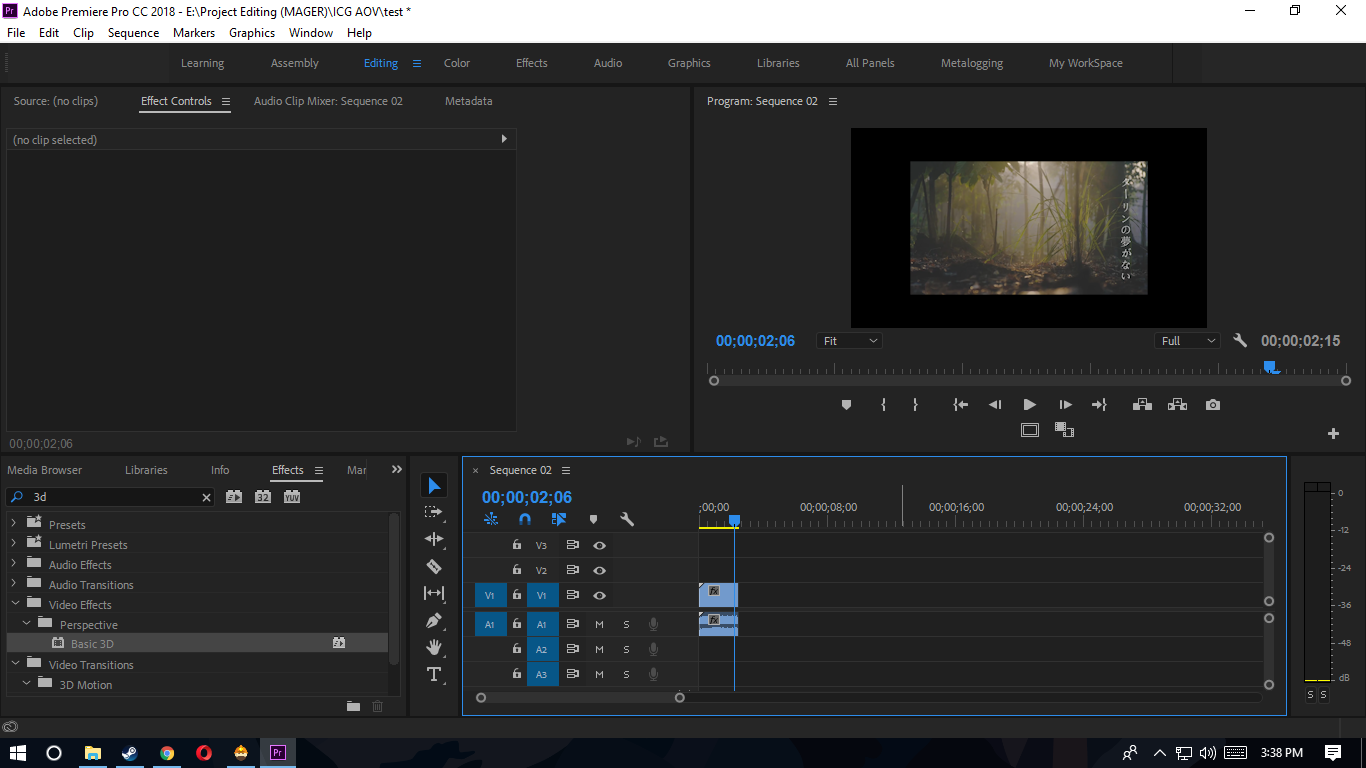Switch to the Color workspace tab
Image resolution: width=1366 pixels, height=768 pixels.
[457, 63]
